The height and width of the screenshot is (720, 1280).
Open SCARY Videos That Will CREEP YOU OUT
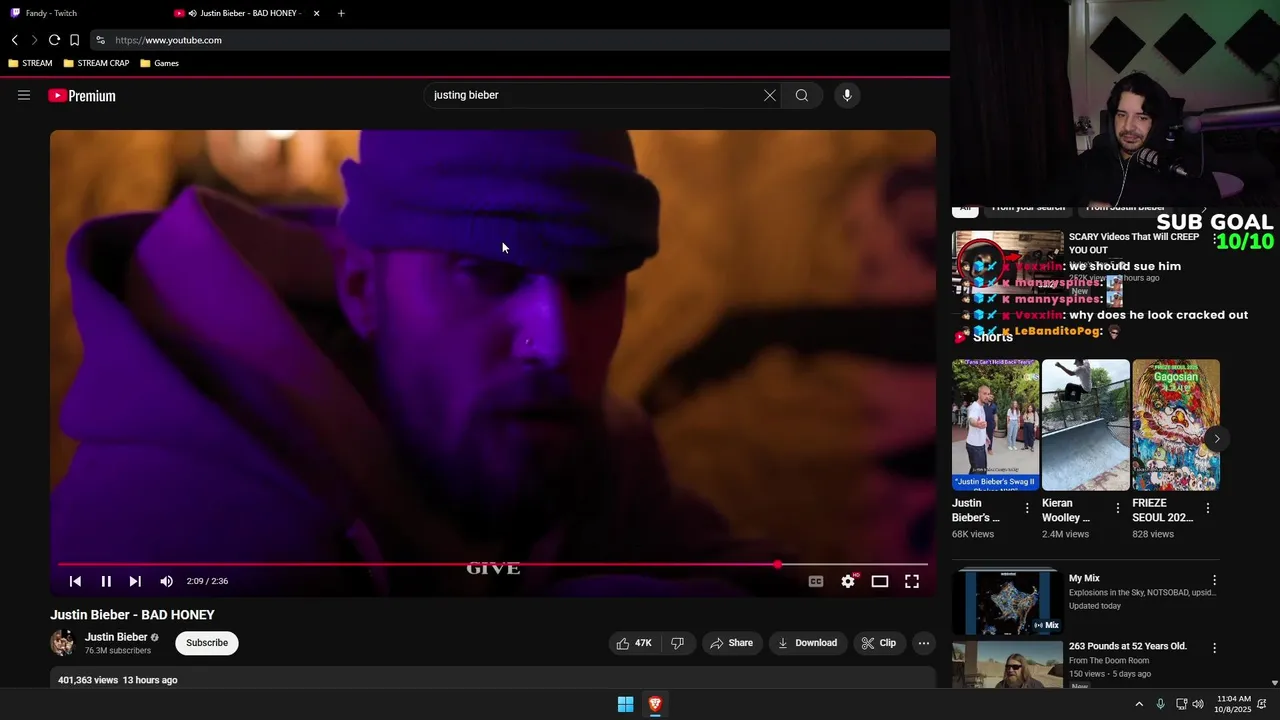pos(1133,243)
